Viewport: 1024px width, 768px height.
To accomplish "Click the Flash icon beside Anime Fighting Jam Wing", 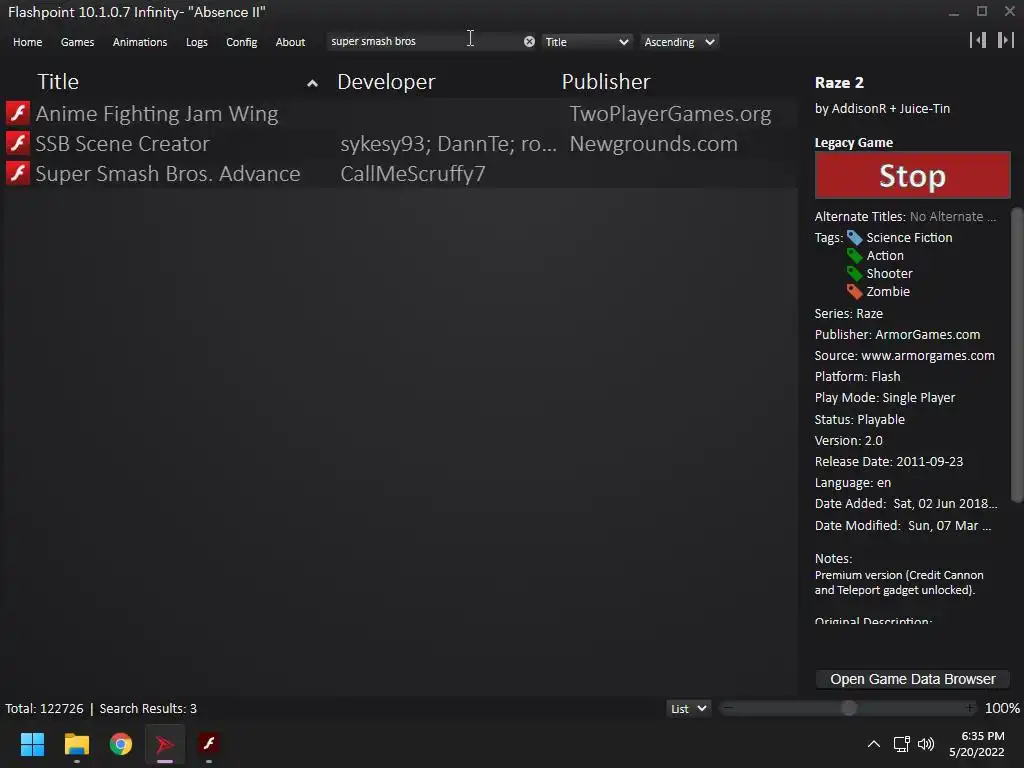I will click(18, 113).
